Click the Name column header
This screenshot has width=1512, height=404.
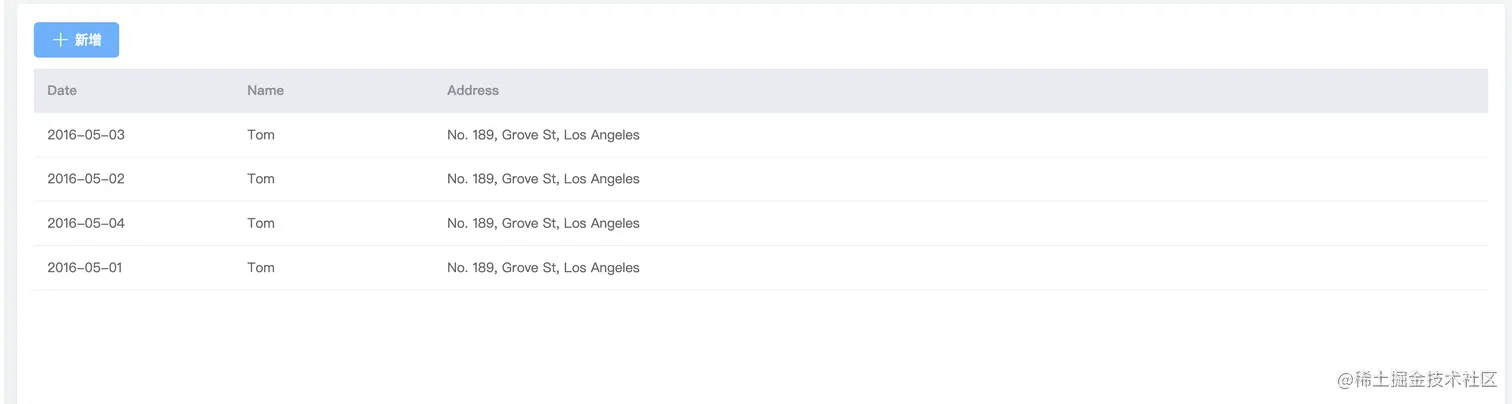pos(265,90)
